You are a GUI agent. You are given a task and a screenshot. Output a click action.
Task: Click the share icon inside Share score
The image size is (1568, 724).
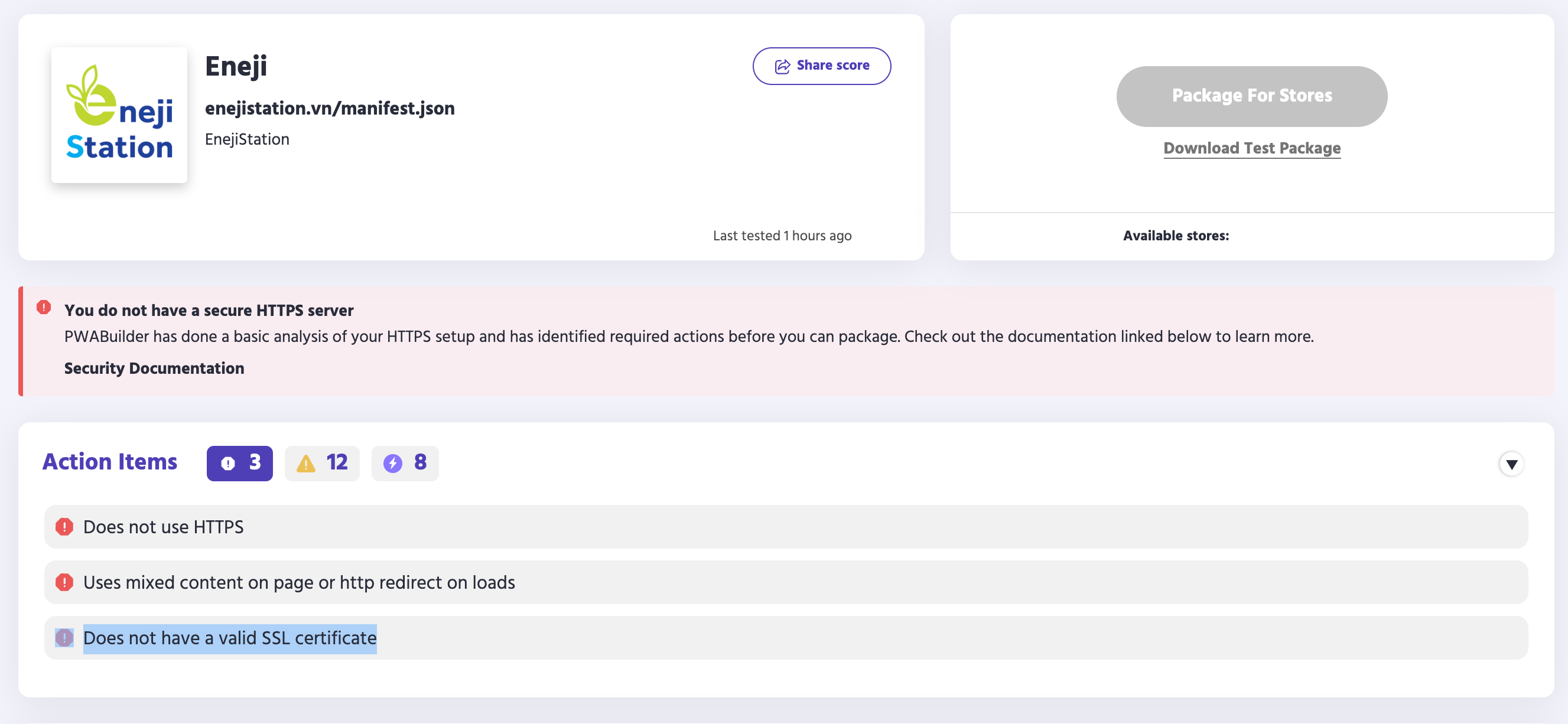coord(782,65)
